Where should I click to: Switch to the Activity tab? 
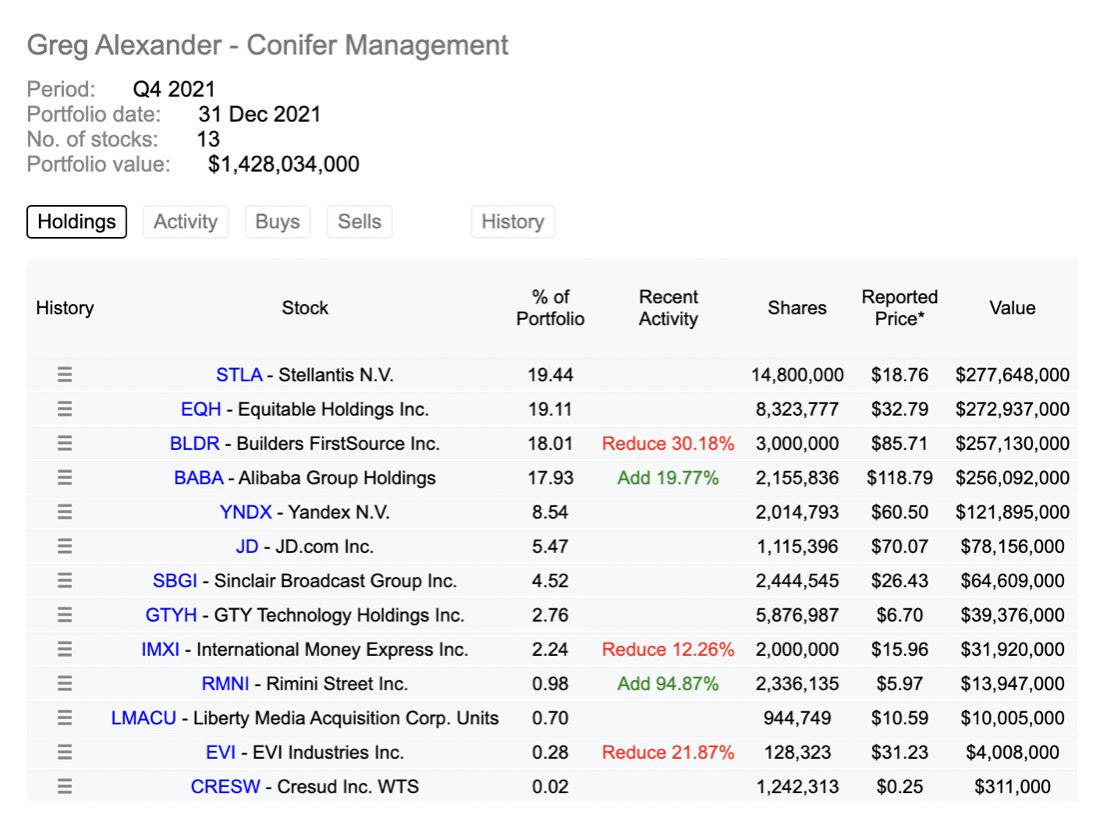(186, 221)
